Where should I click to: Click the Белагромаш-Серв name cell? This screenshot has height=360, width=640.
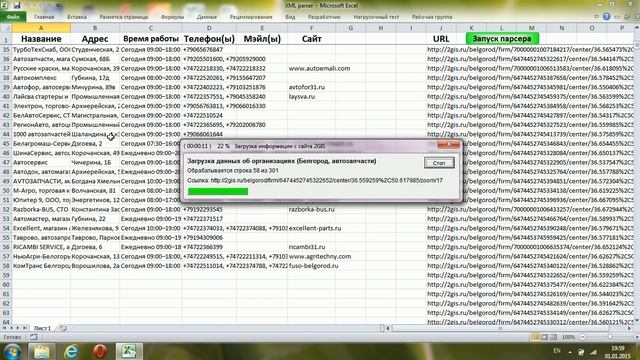point(41,144)
